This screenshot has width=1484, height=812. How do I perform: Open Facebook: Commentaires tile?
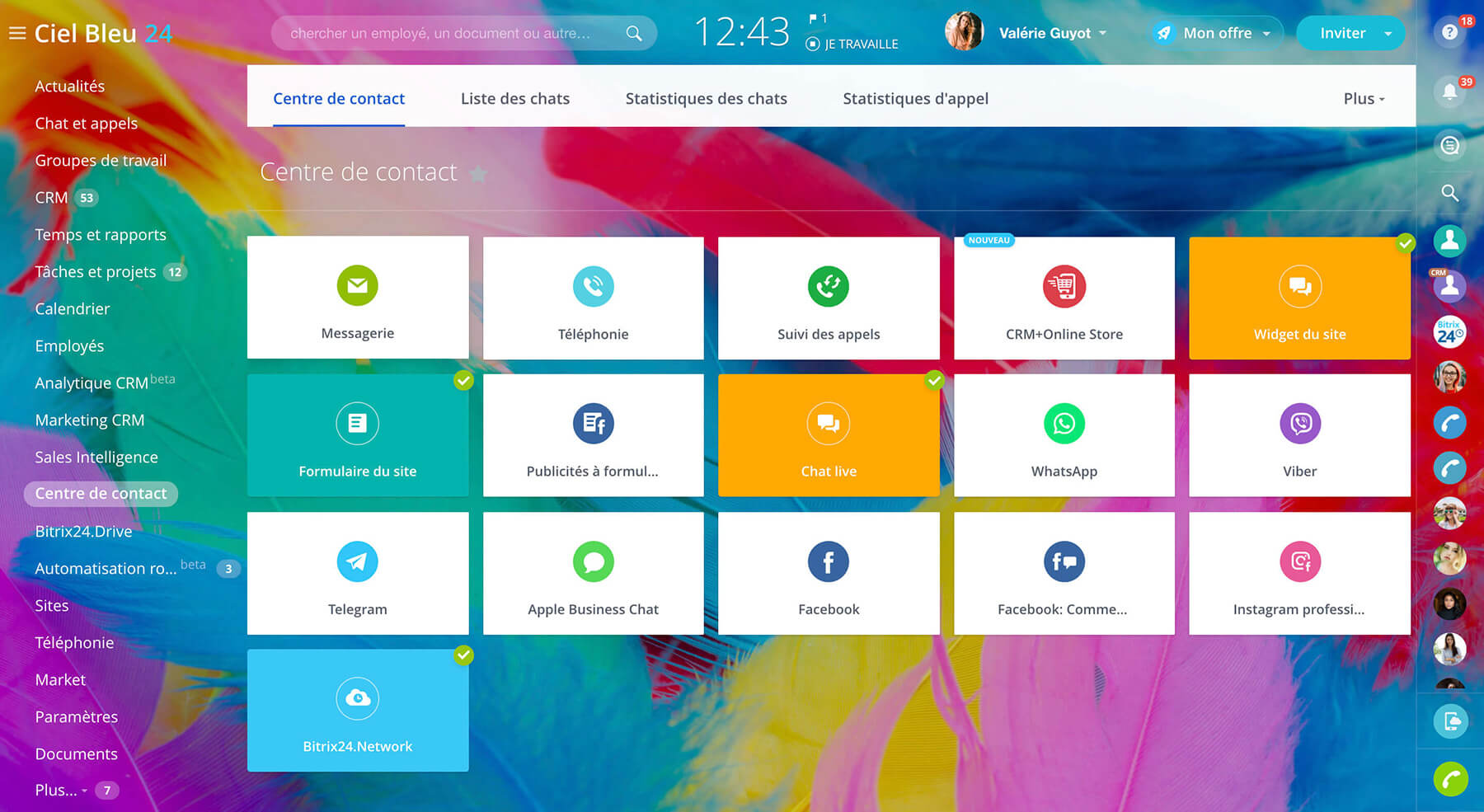pyautogui.click(x=1064, y=573)
